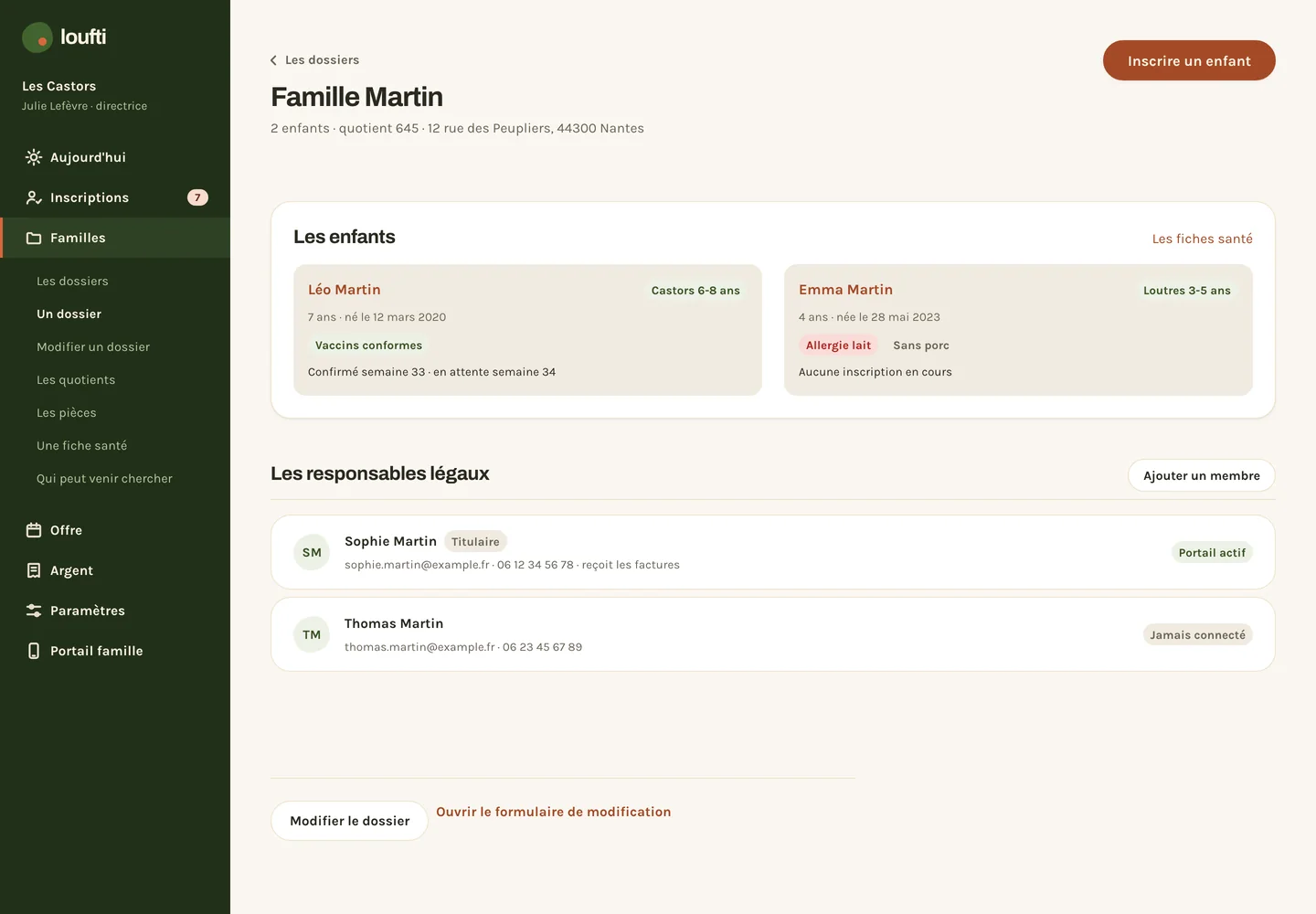Open Aujourd'hui in the sidebar
The width and height of the screenshot is (1316, 914).
115,157
